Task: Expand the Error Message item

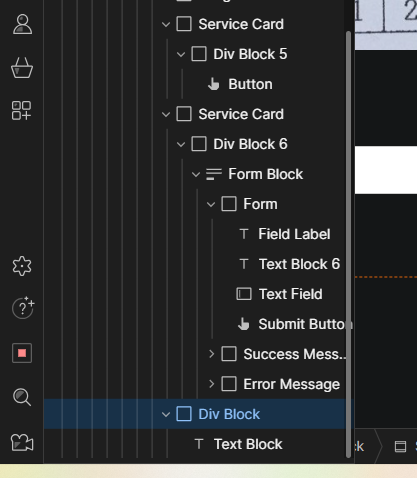Action: [x=211, y=384]
